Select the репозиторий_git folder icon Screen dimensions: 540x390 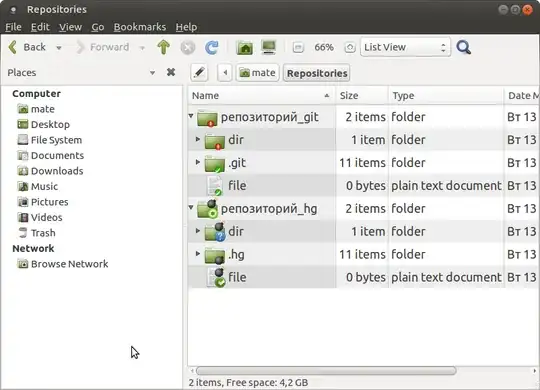pyautogui.click(x=207, y=118)
